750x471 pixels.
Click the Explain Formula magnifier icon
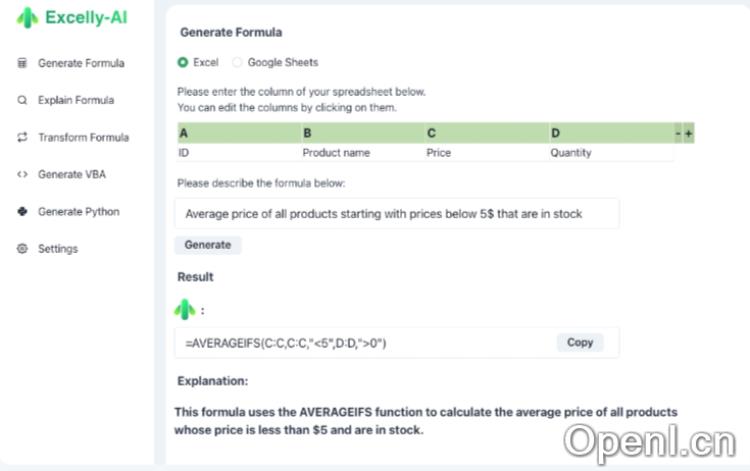(22, 100)
